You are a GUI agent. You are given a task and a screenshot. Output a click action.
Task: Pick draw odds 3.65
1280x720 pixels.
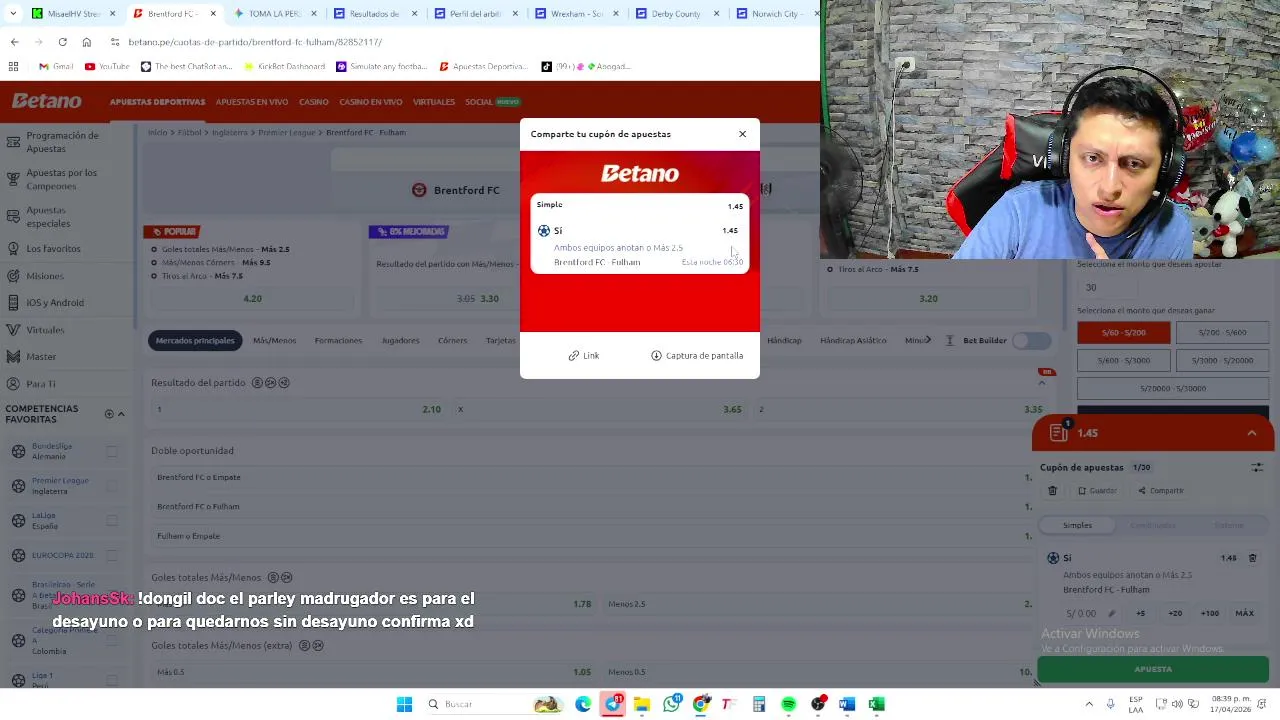coord(599,409)
